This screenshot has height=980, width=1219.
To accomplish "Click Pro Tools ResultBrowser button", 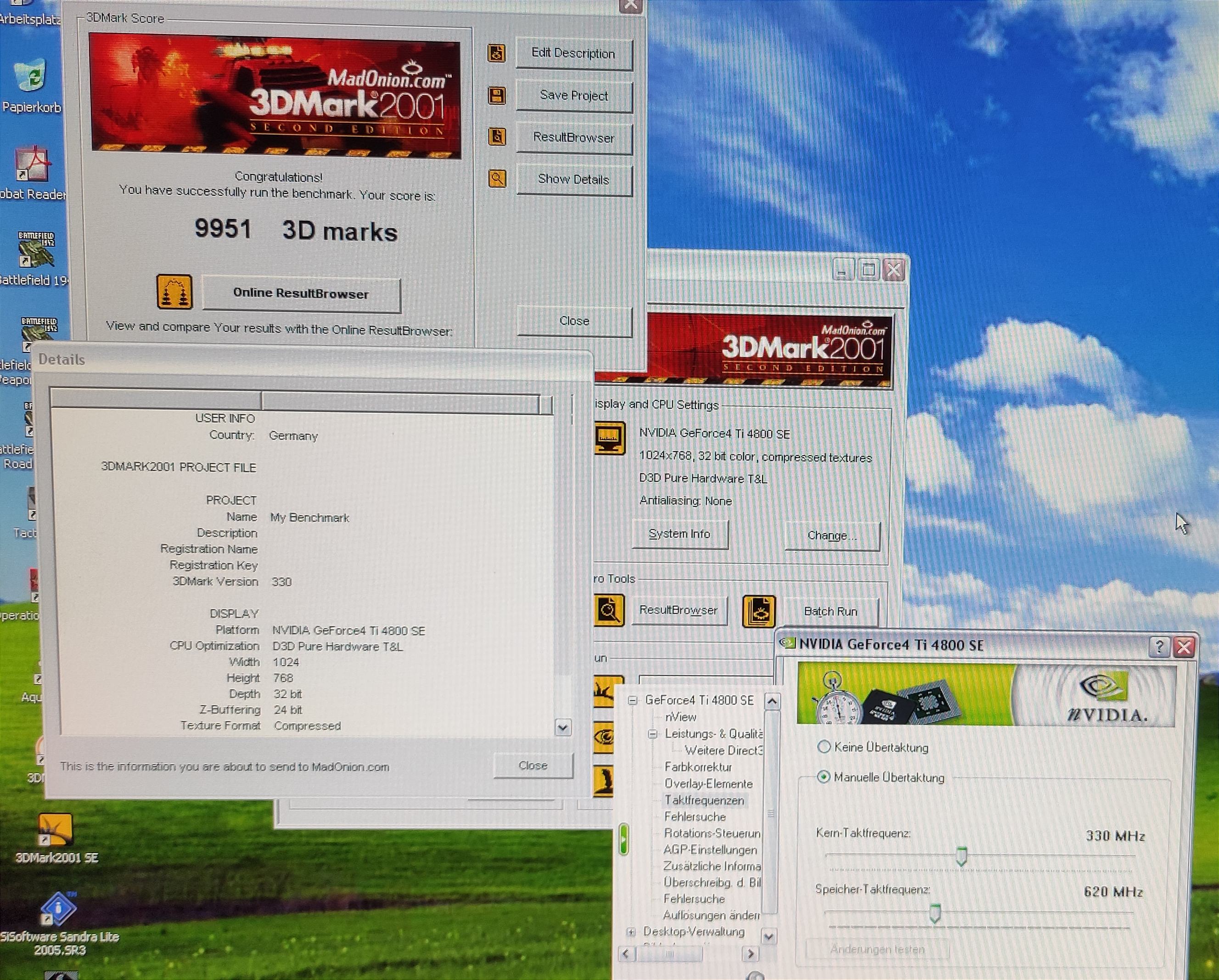I will [x=679, y=610].
